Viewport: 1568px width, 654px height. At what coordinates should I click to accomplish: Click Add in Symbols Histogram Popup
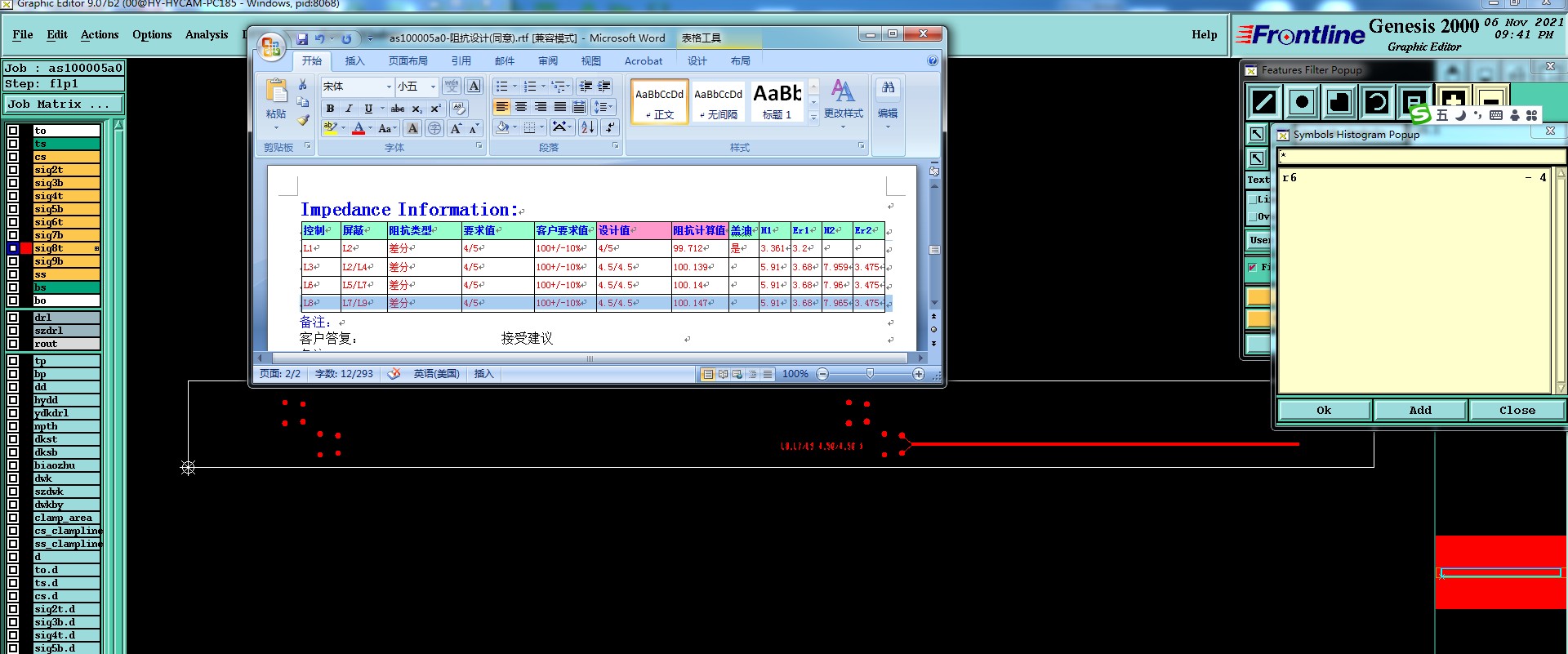tap(1421, 410)
